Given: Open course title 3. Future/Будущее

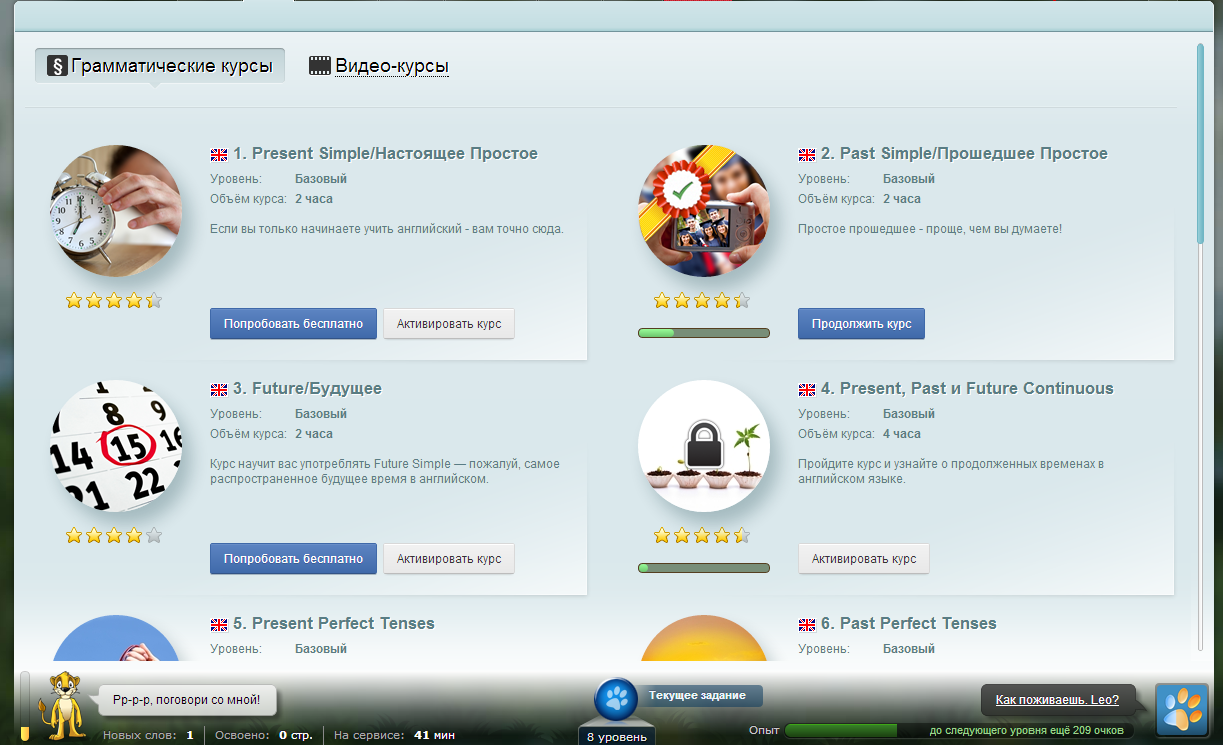Looking at the screenshot, I should 307,389.
